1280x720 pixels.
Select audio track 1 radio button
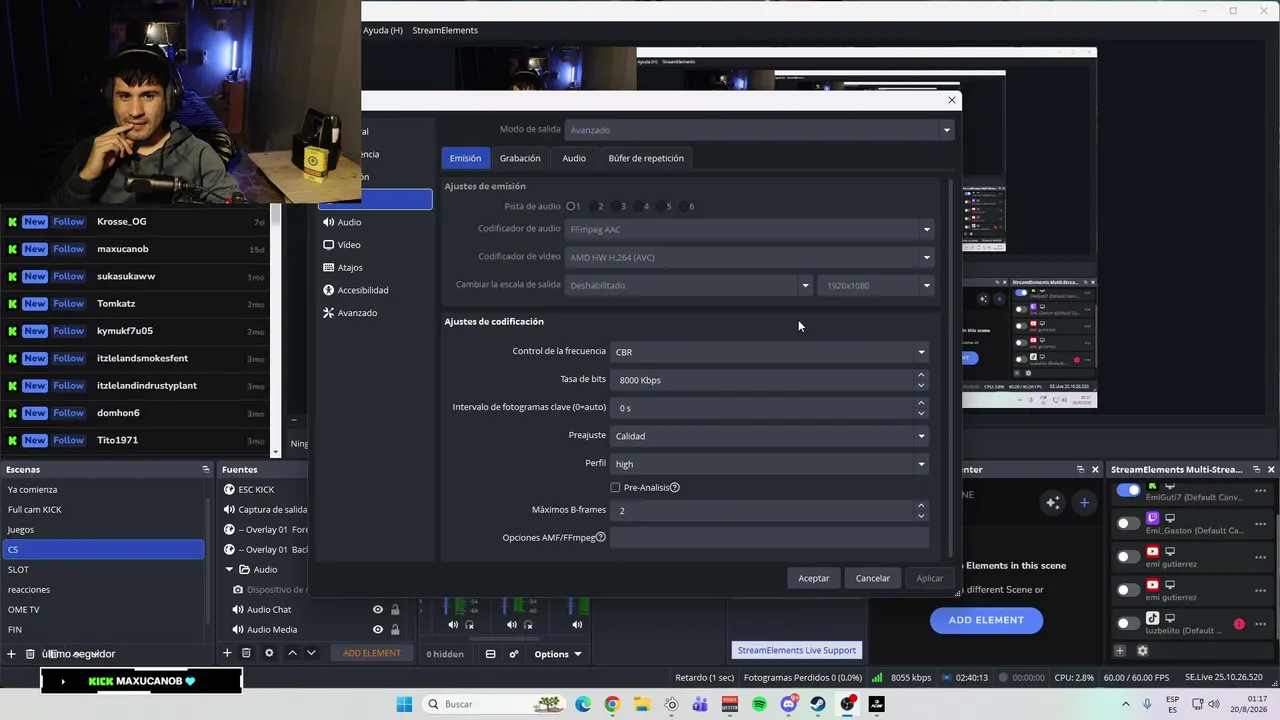click(x=570, y=206)
